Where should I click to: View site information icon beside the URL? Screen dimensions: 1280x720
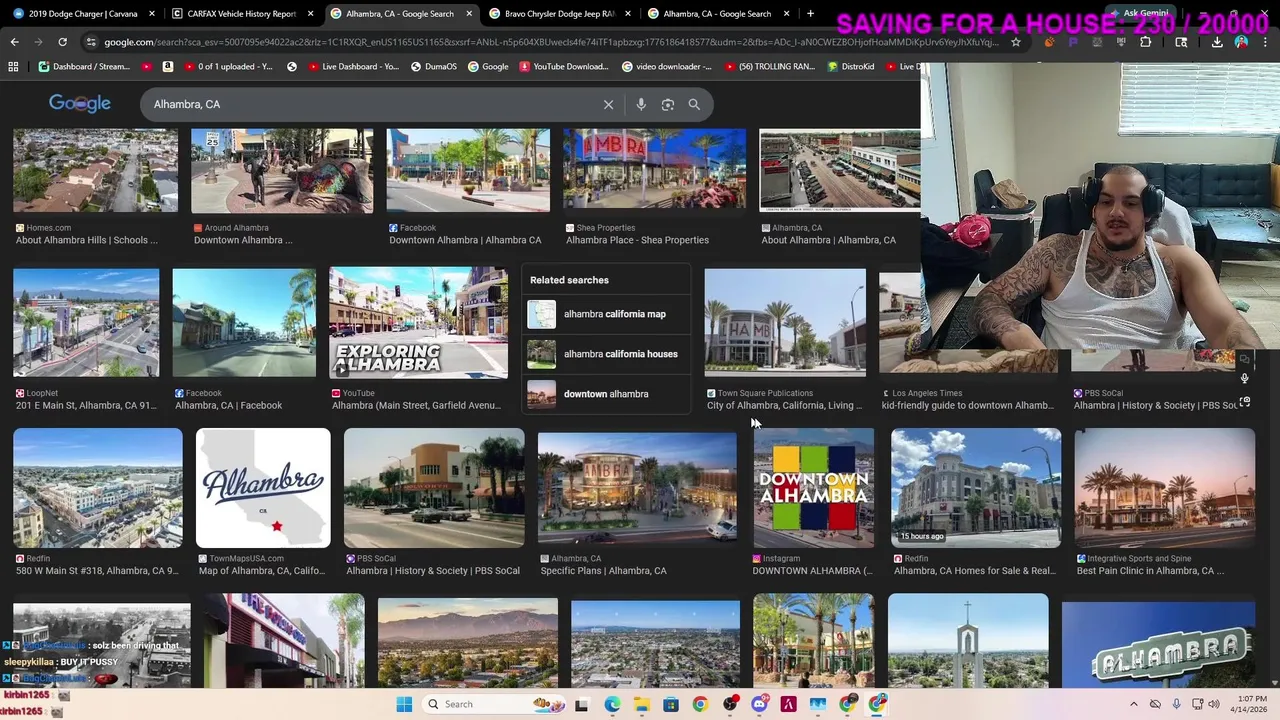pos(91,42)
